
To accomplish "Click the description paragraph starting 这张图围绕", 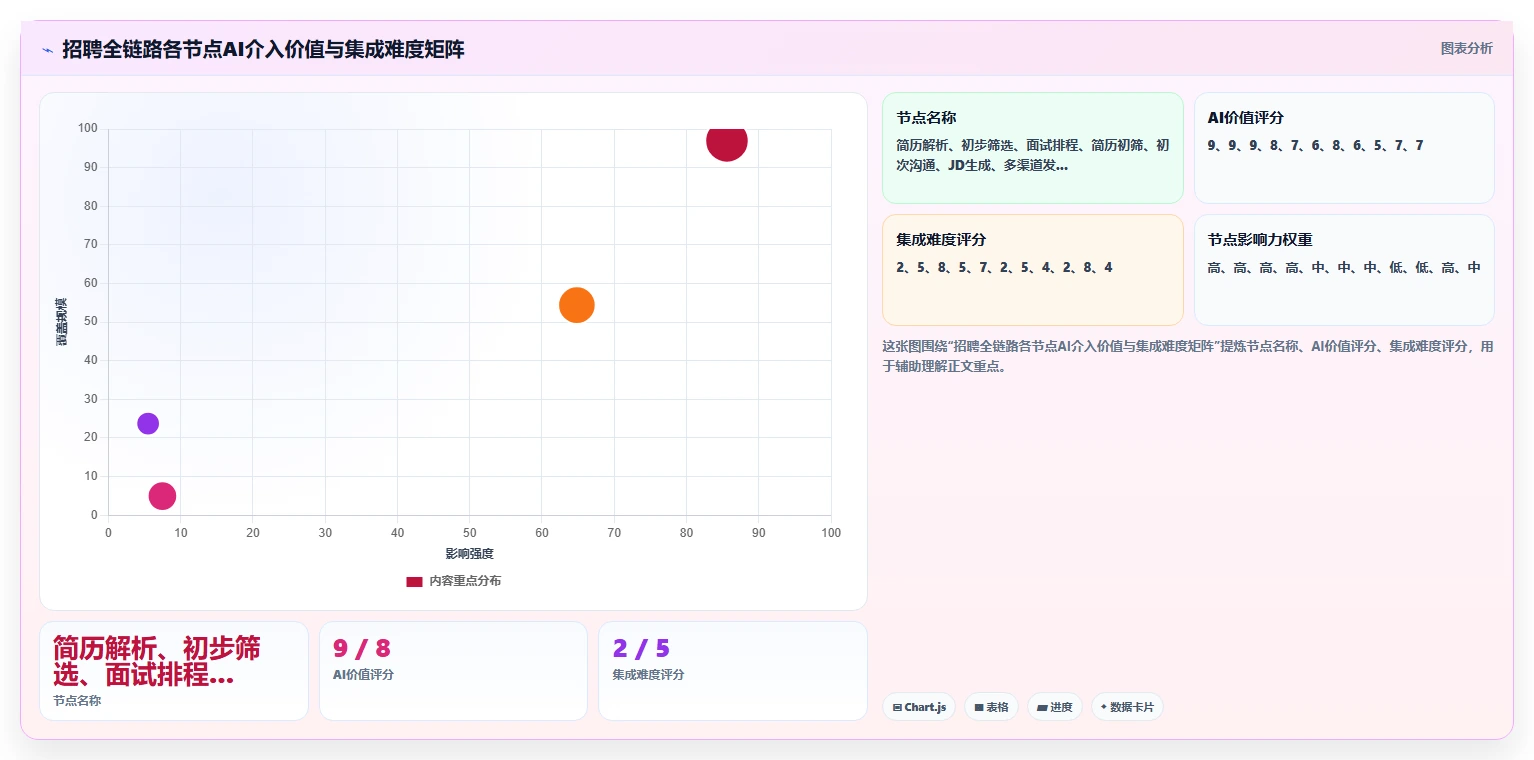I will (1188, 356).
